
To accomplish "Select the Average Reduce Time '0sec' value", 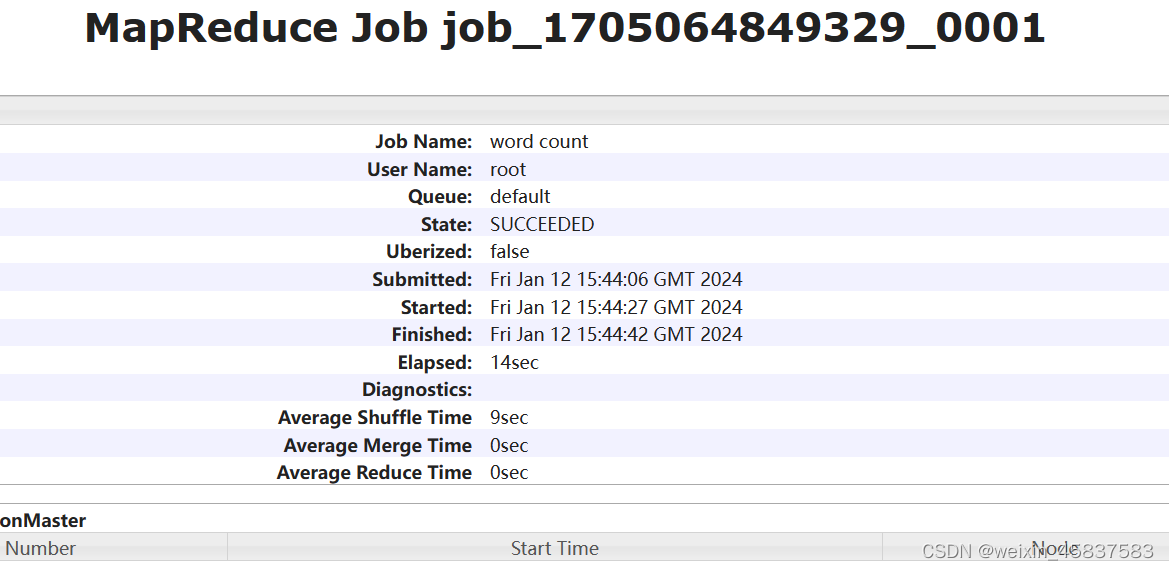I will tap(508, 472).
